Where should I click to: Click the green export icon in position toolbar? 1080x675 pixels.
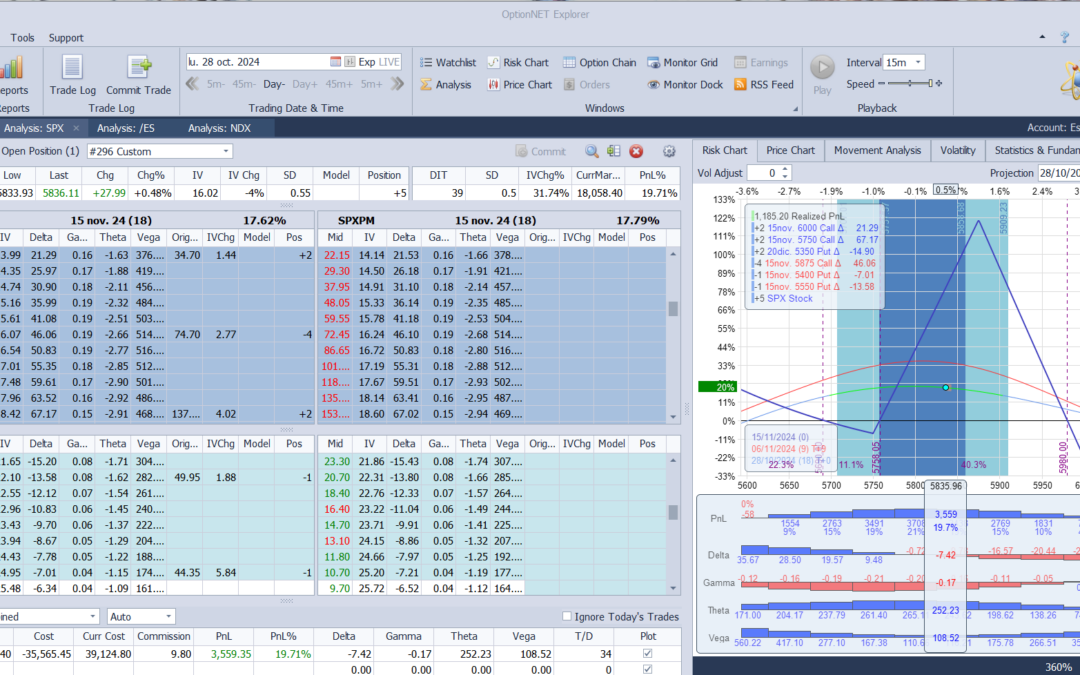click(x=614, y=152)
